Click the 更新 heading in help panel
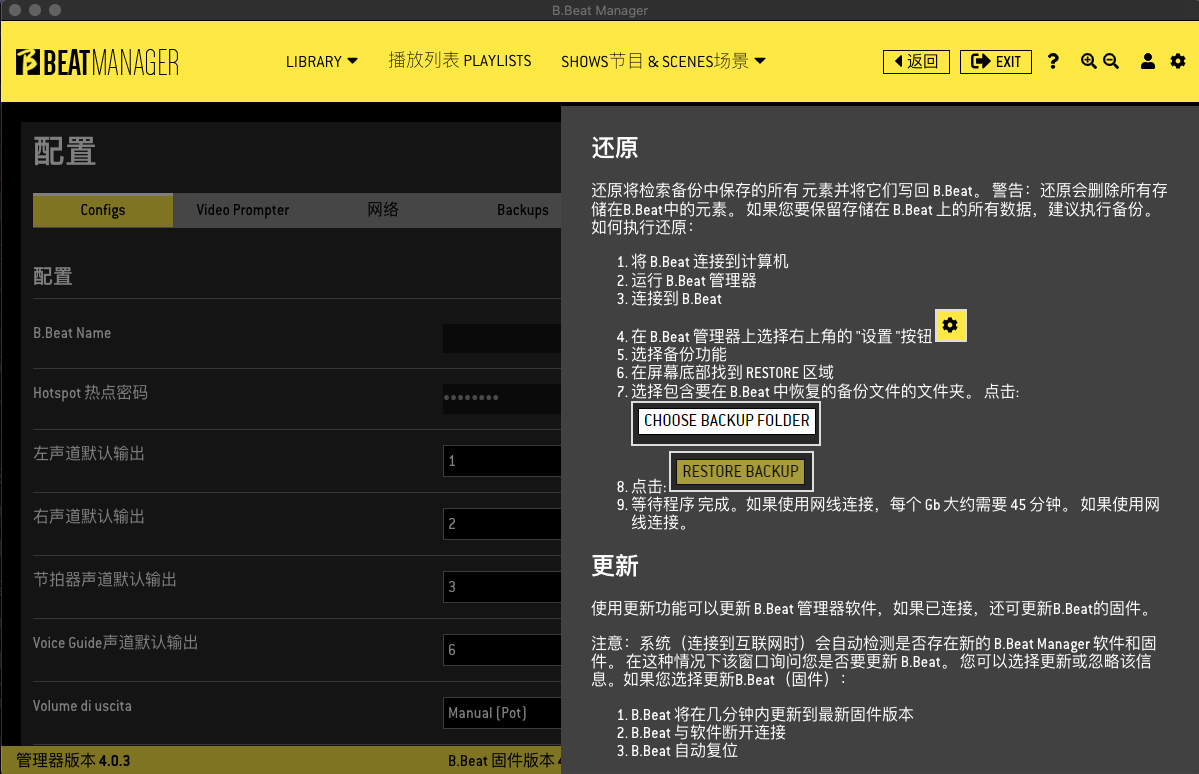The width and height of the screenshot is (1199, 774). point(615,566)
